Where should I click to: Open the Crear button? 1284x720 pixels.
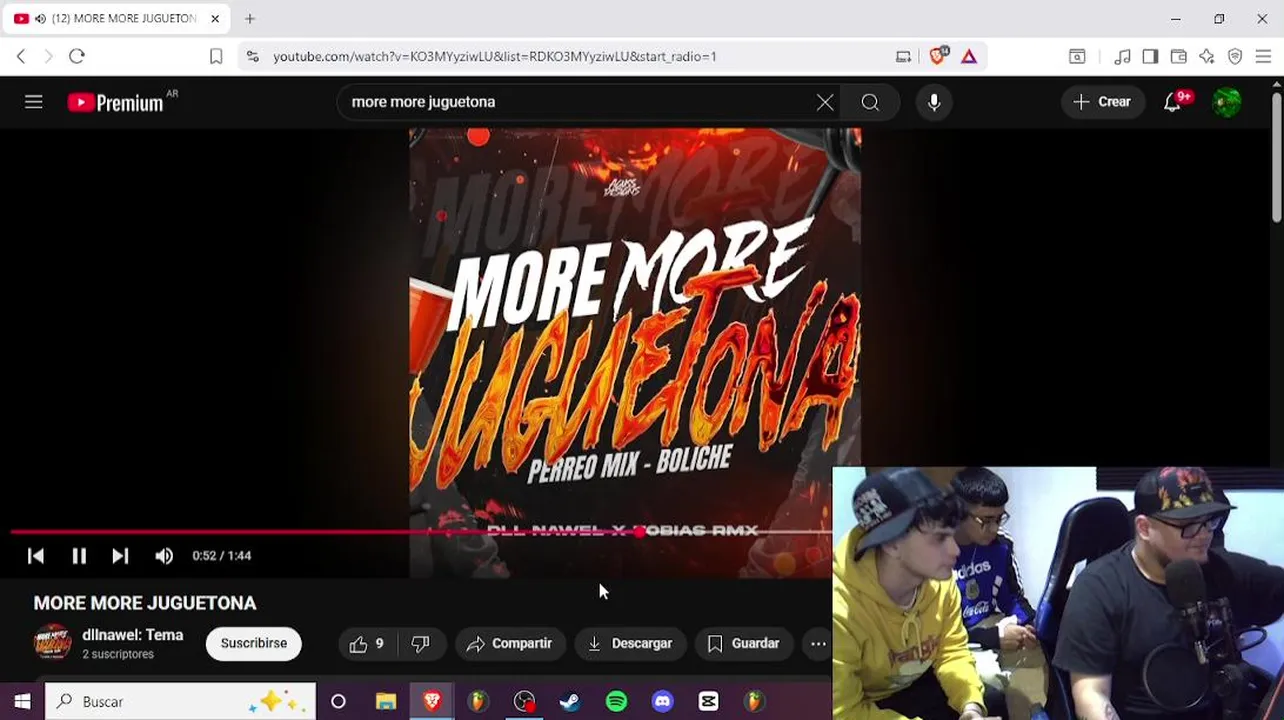click(1102, 102)
